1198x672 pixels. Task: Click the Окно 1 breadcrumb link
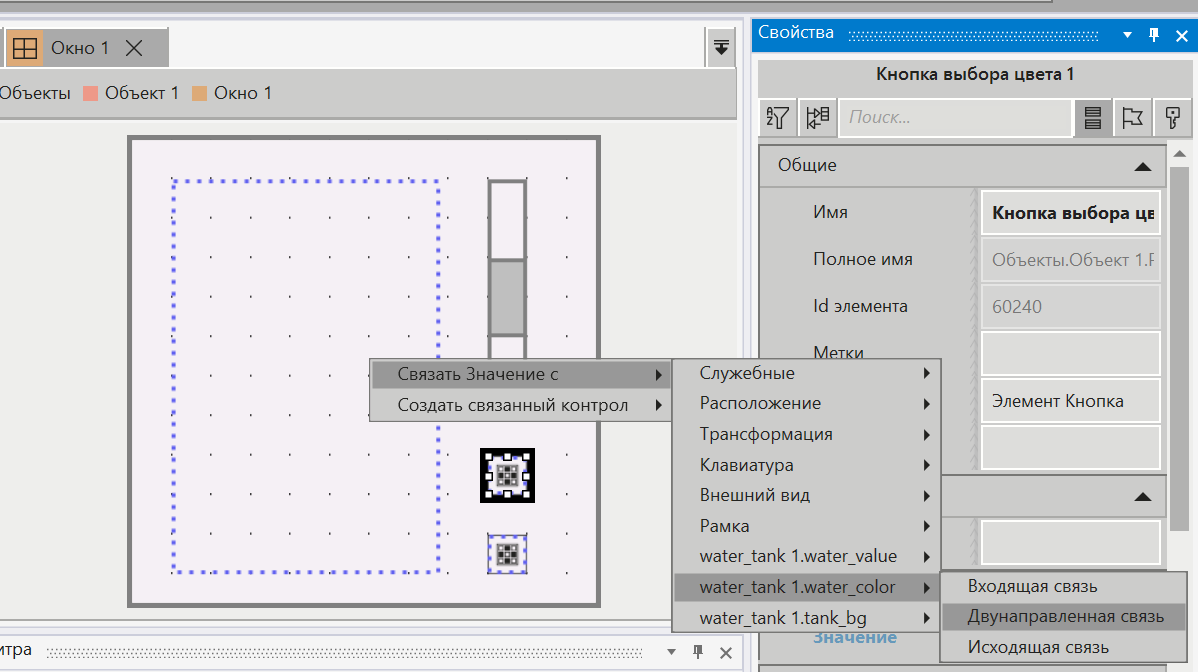coord(242,93)
